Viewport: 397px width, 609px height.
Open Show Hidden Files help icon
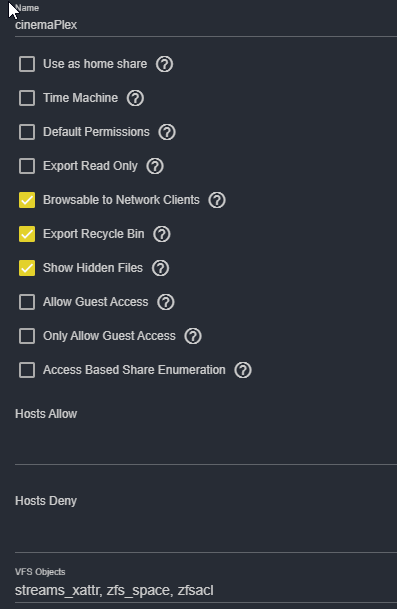coord(160,268)
